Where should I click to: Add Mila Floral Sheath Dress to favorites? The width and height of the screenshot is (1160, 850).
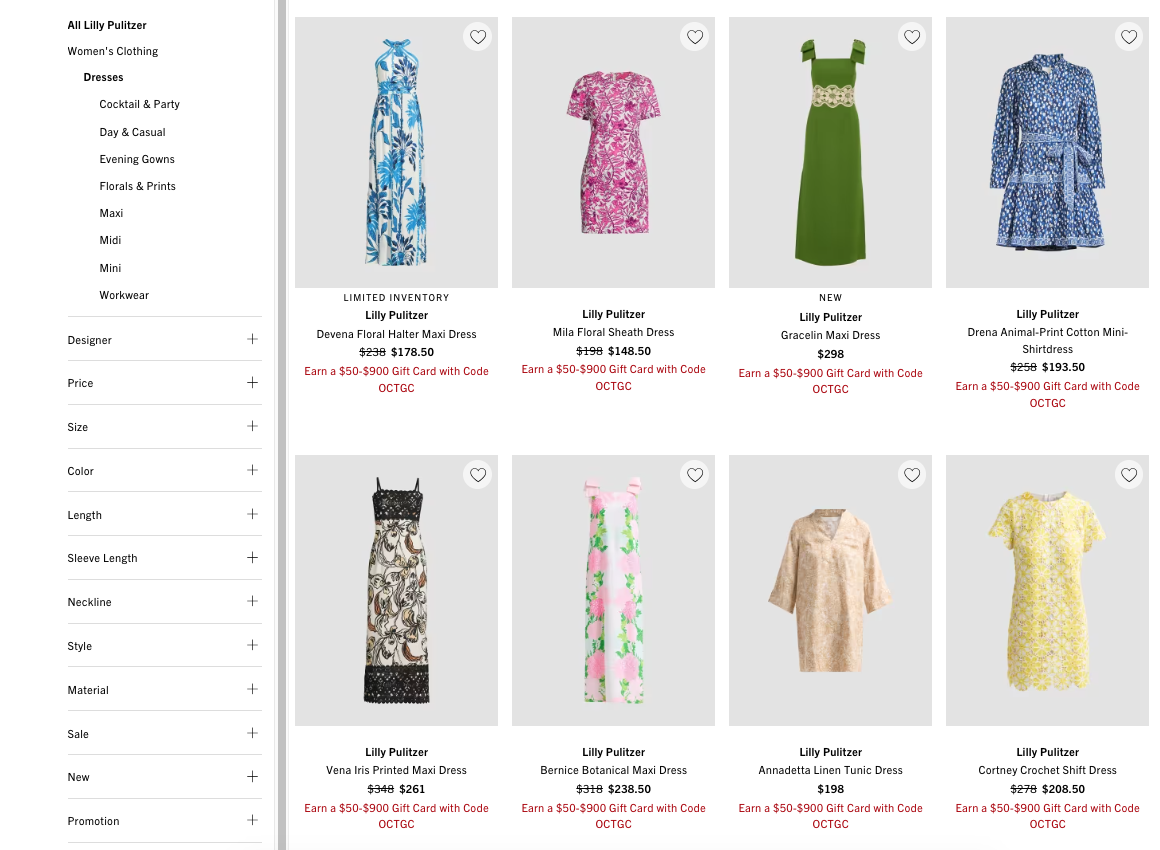point(695,37)
